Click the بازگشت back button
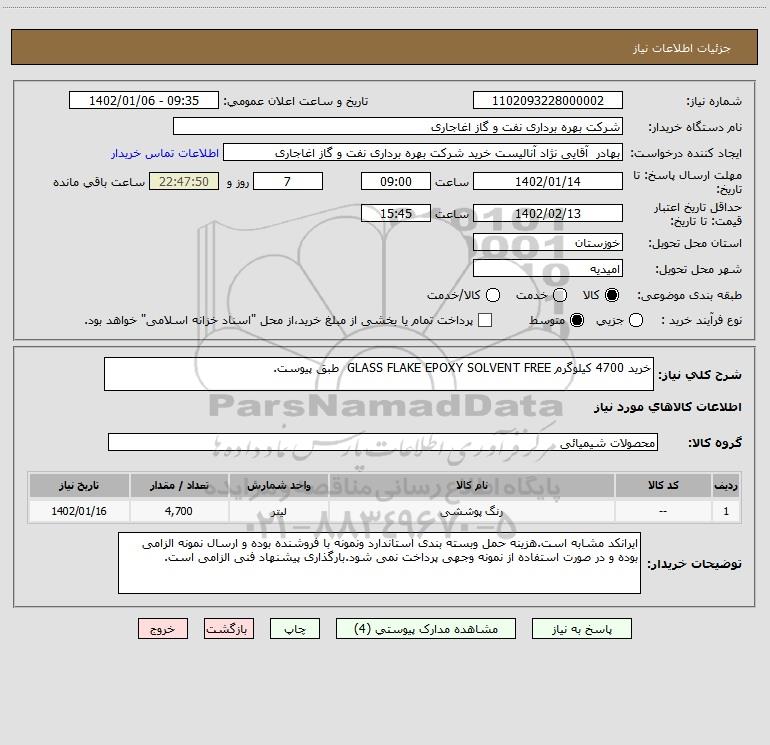 (x=229, y=629)
